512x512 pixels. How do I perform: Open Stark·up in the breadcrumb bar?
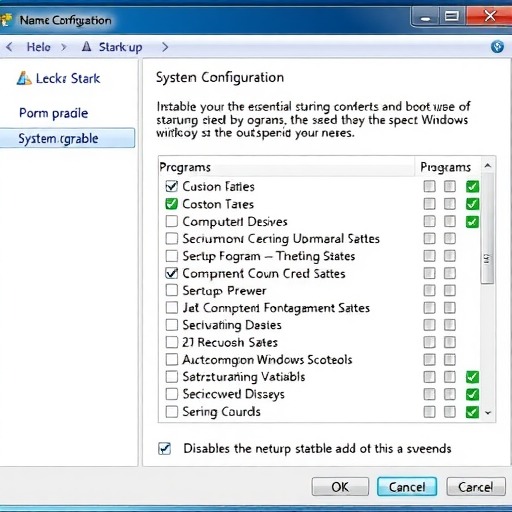pos(120,47)
